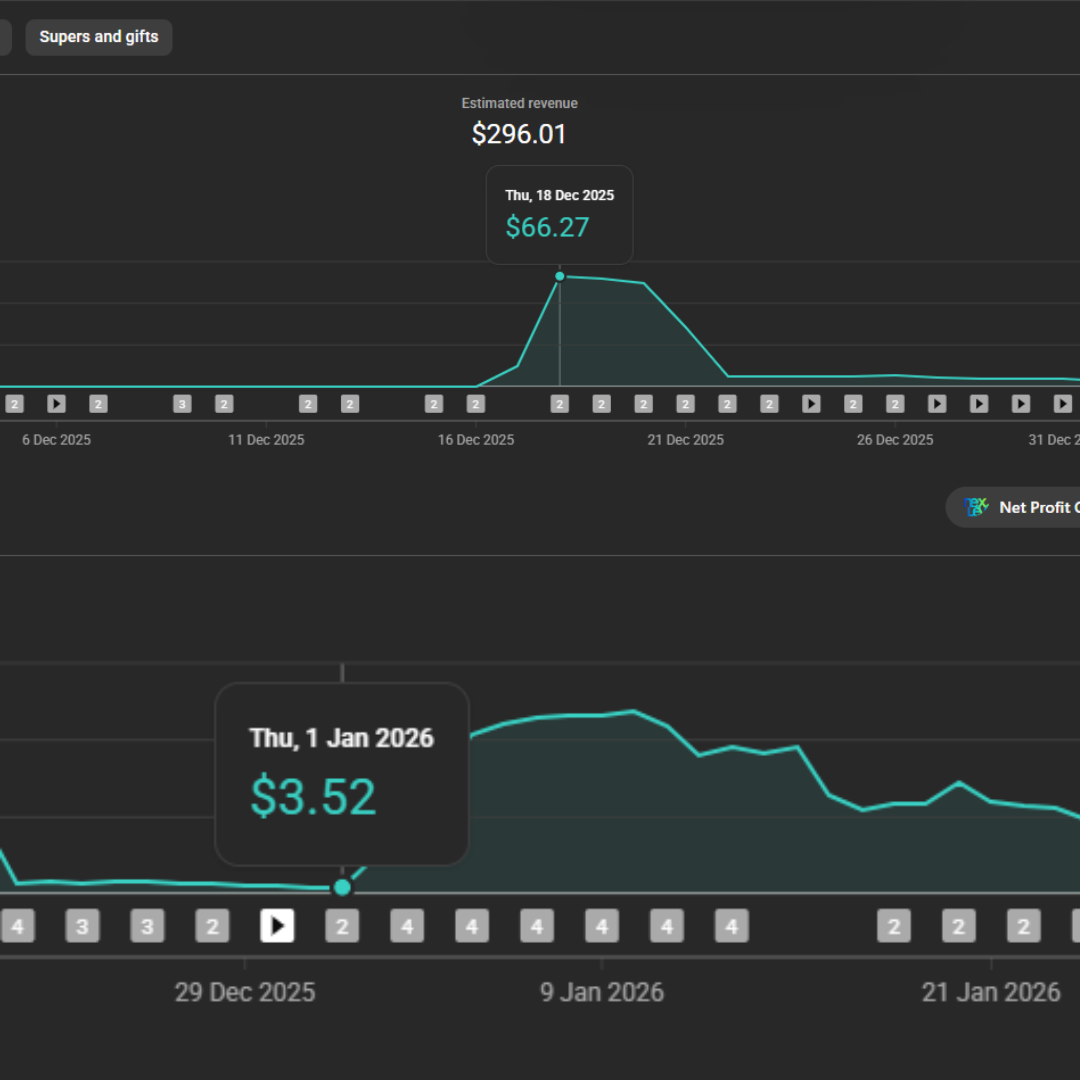Click the play marker above 6 Dec 2025
Image resolution: width=1080 pixels, height=1080 pixels.
click(56, 404)
